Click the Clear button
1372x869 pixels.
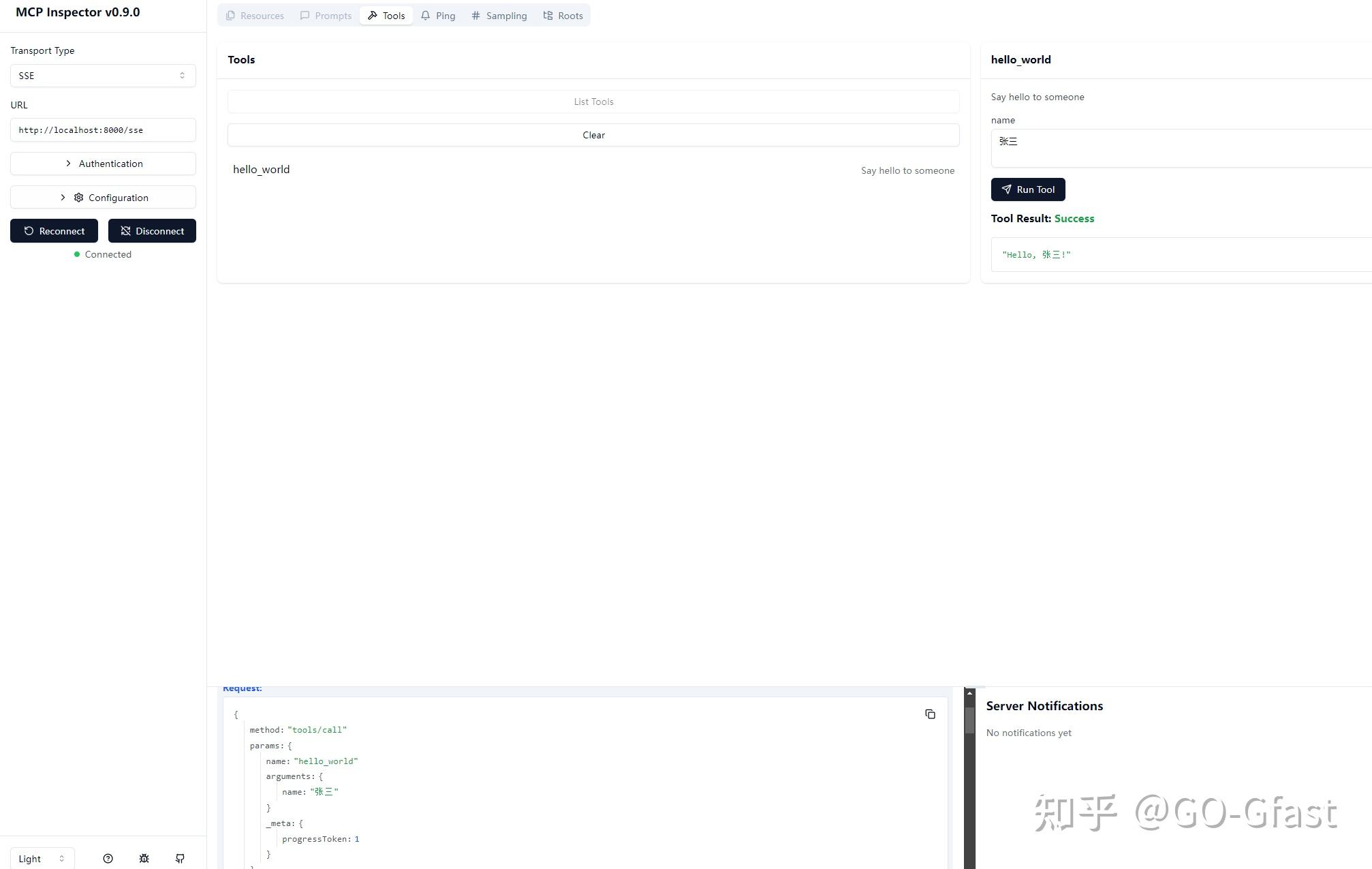(593, 134)
